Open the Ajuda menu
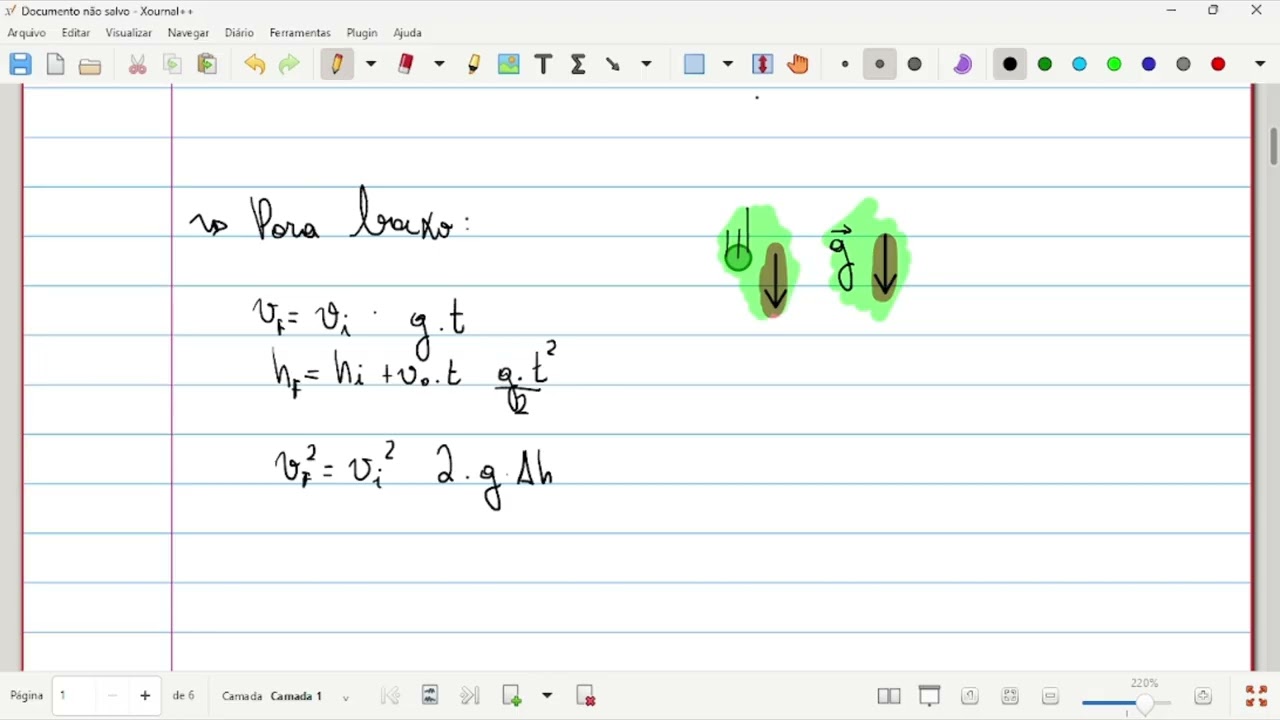Image resolution: width=1280 pixels, height=720 pixels. point(408,33)
